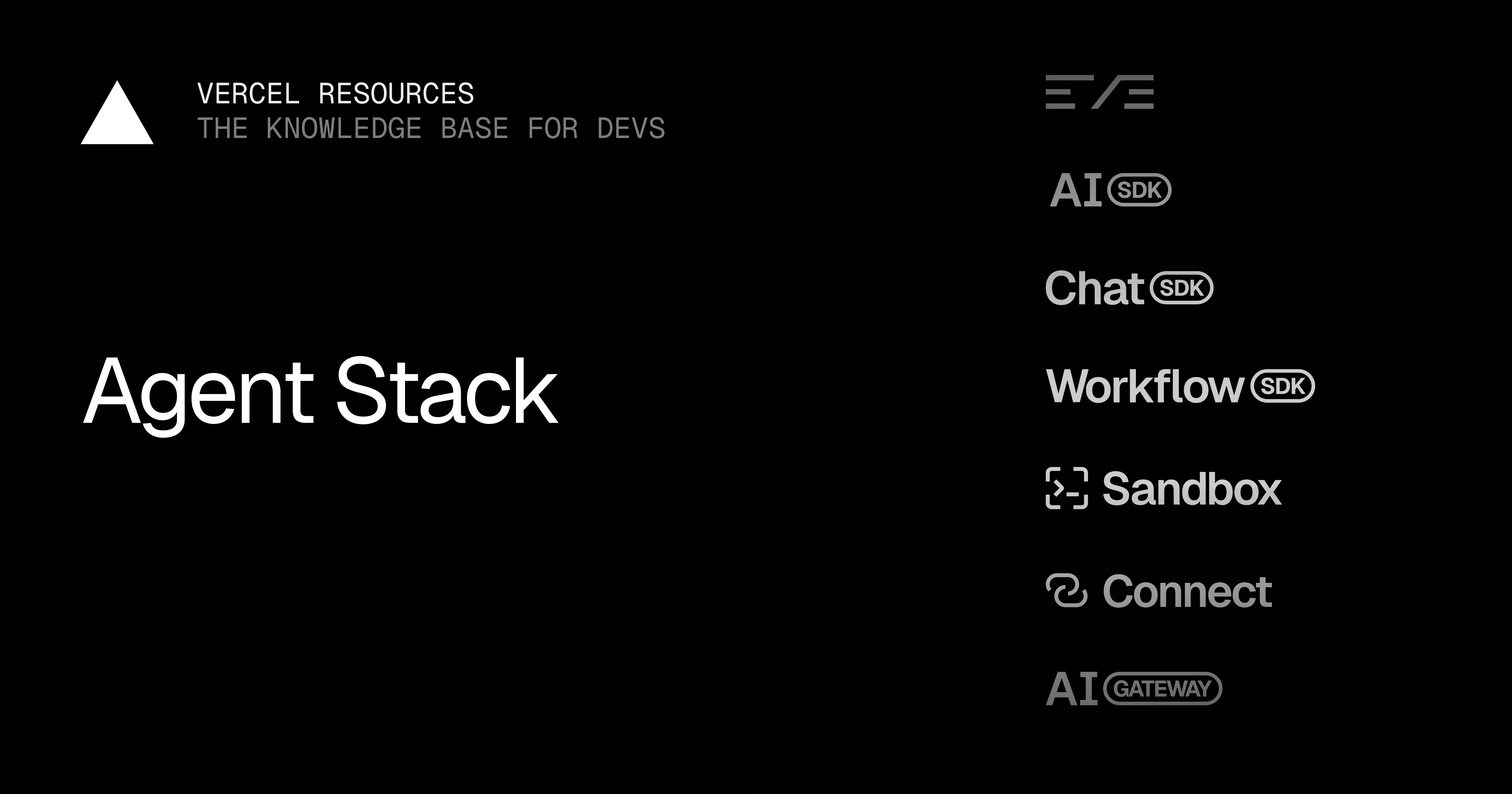The image size is (1512, 794).
Task: Click the word Stack in the title
Action: (x=447, y=390)
